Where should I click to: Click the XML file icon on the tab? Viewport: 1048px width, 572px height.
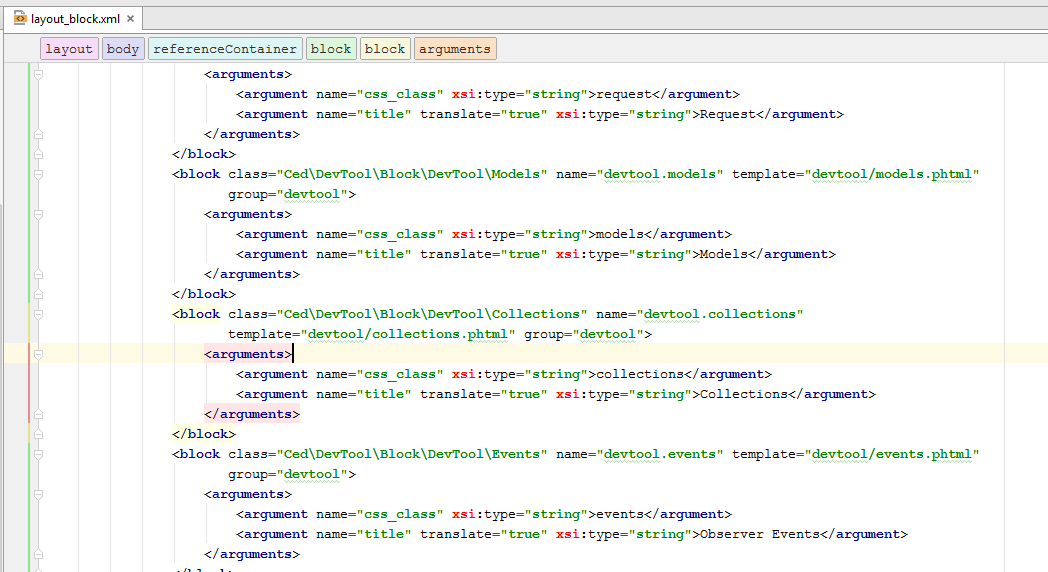20,18
